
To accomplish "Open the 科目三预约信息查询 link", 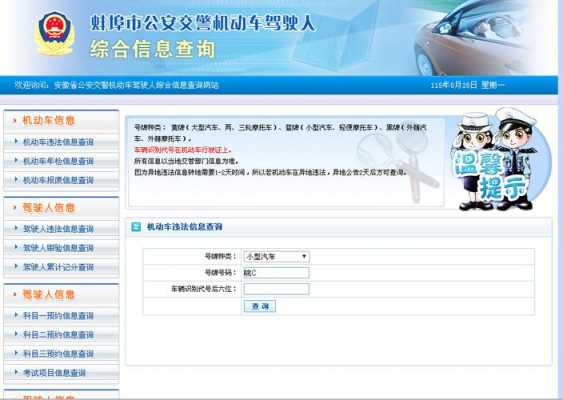I will click(x=58, y=354).
